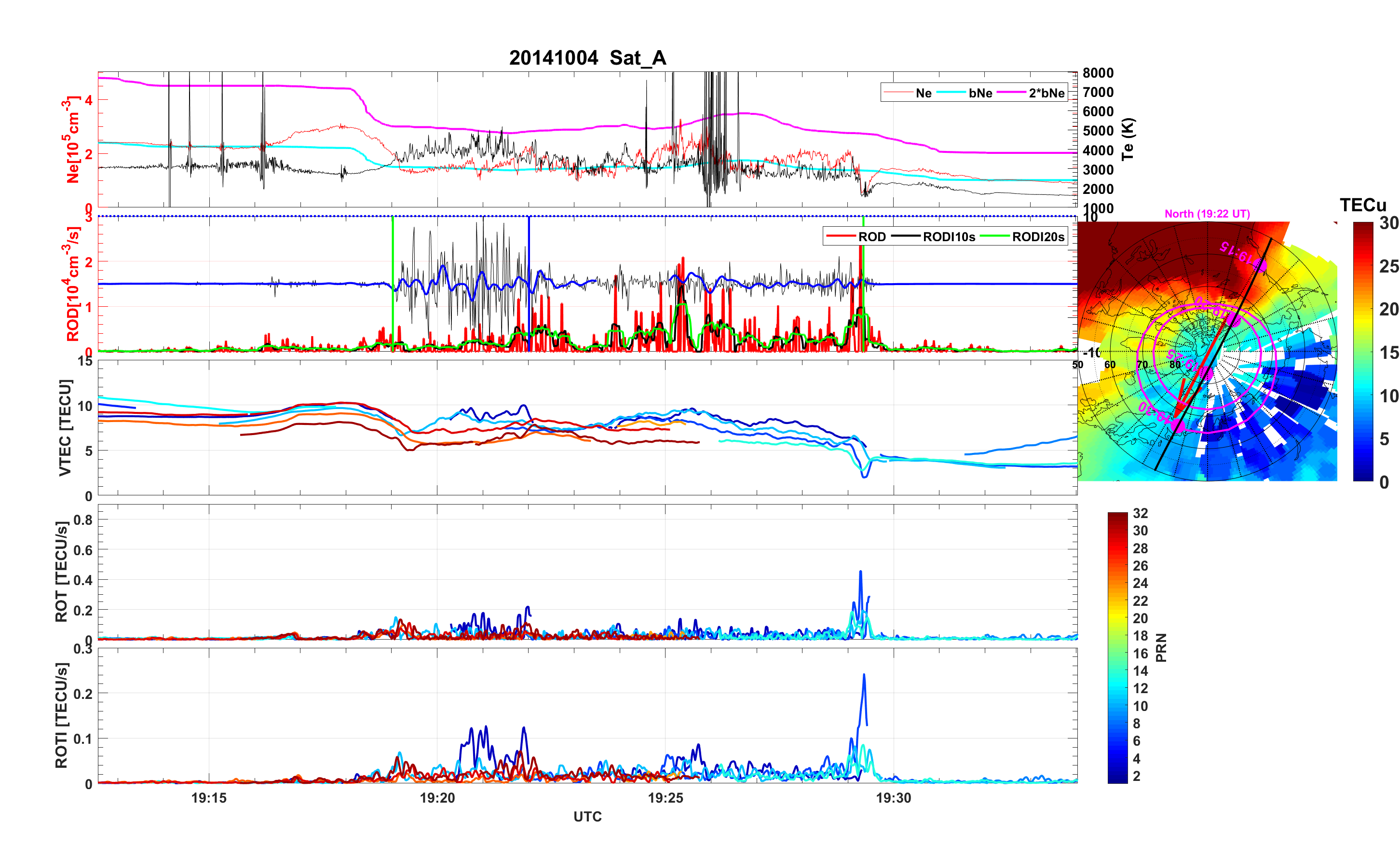Viewport: 1400px width, 847px height.
Task: Click the polar TEC map thumbnail
Action: 1207,351
